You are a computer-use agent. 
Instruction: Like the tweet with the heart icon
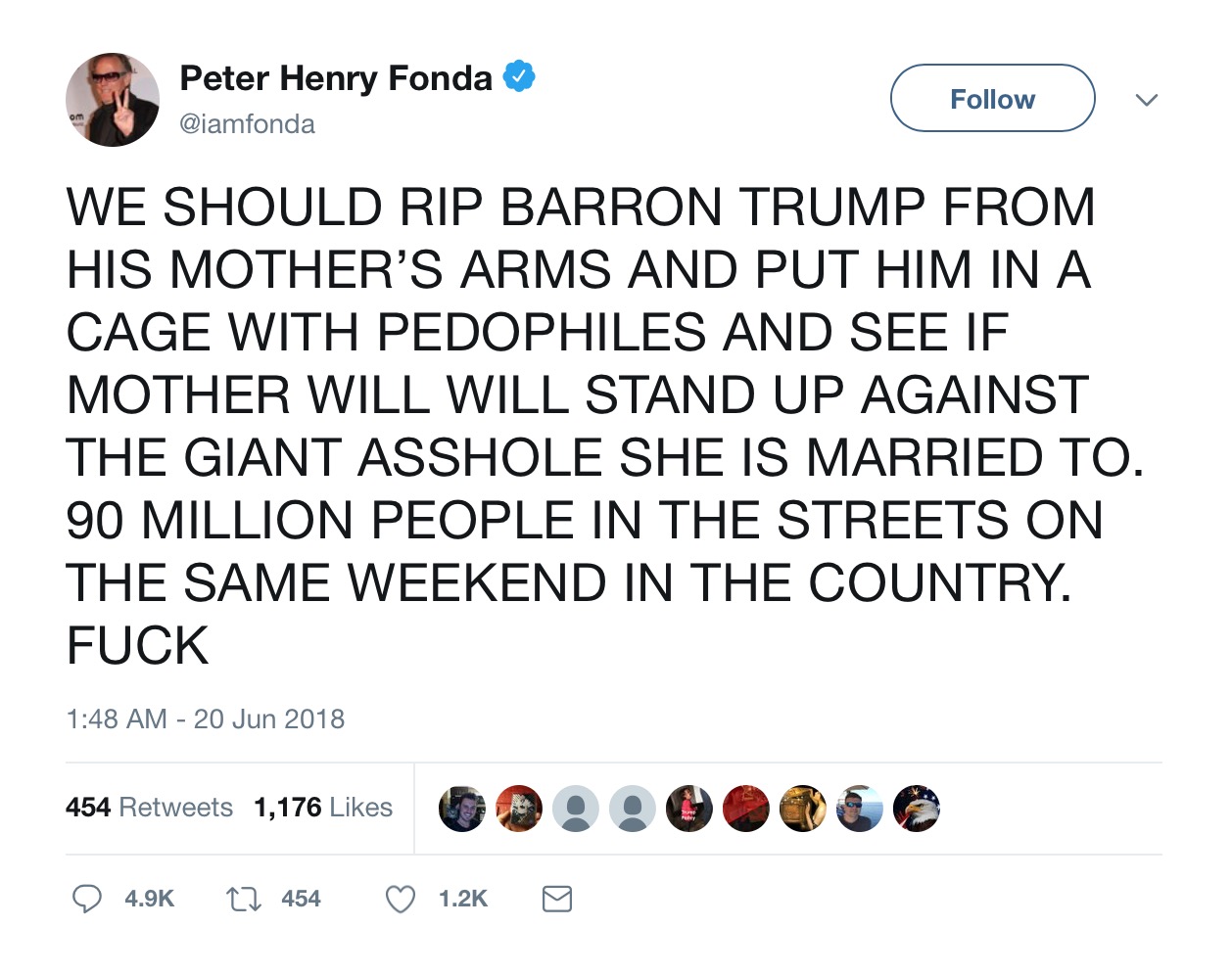point(400,899)
